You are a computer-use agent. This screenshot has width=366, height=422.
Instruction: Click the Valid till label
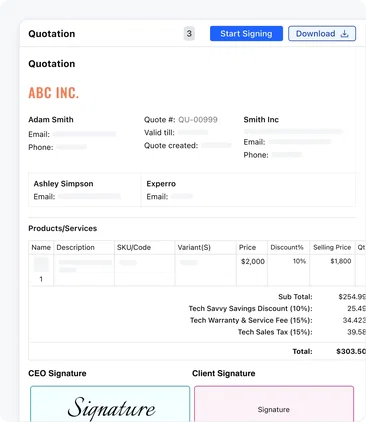[159, 133]
